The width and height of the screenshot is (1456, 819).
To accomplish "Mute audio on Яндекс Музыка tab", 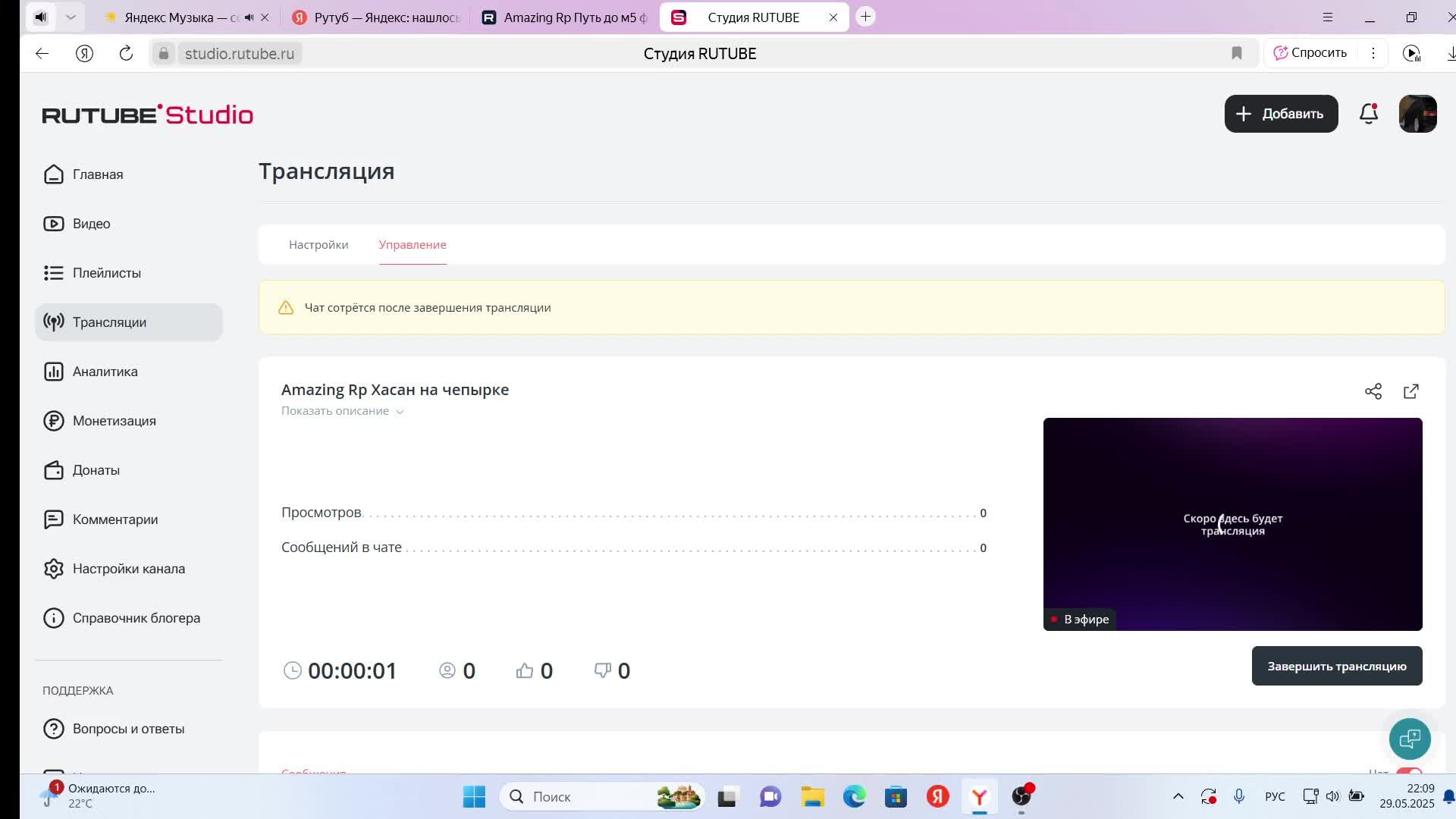I will coord(249,17).
